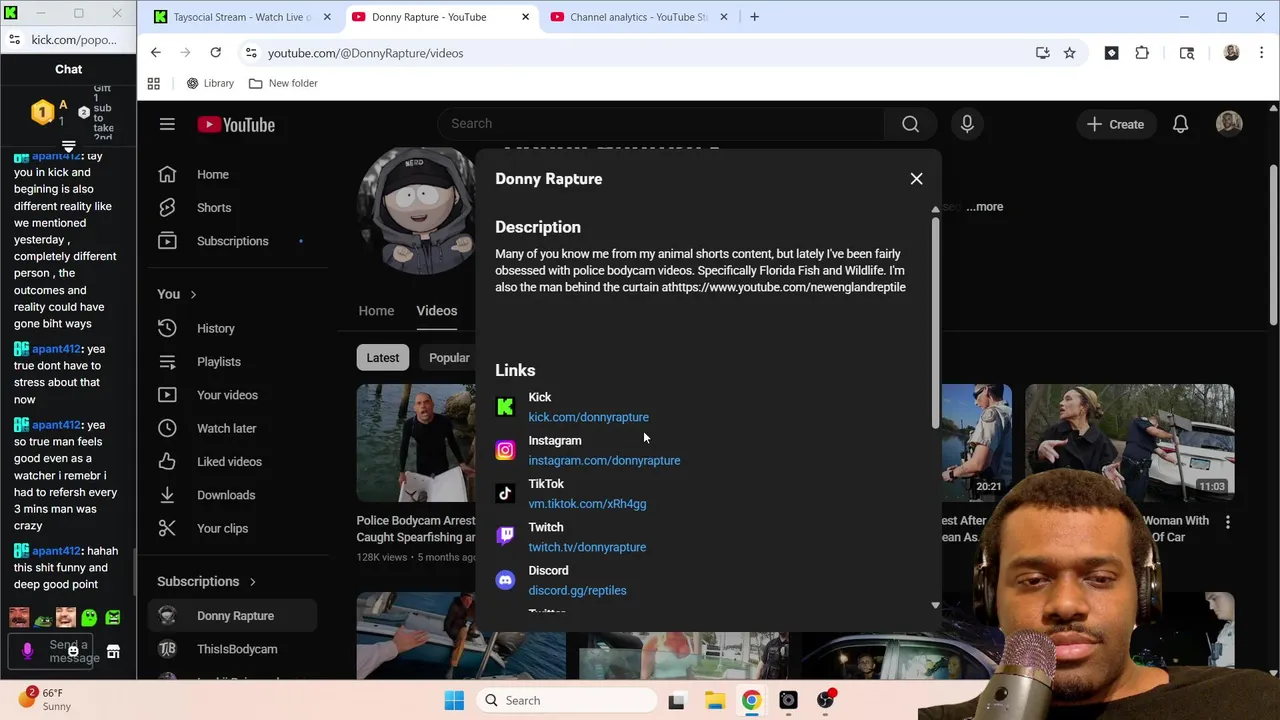This screenshot has width=1280, height=720.
Task: Open the Police Bodycam Arrest video title
Action: pyautogui.click(x=416, y=529)
